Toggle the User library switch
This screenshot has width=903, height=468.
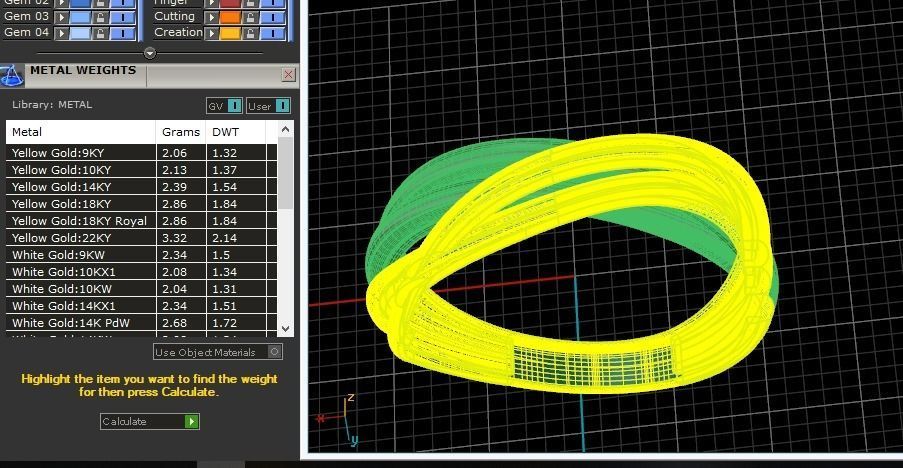[268, 106]
